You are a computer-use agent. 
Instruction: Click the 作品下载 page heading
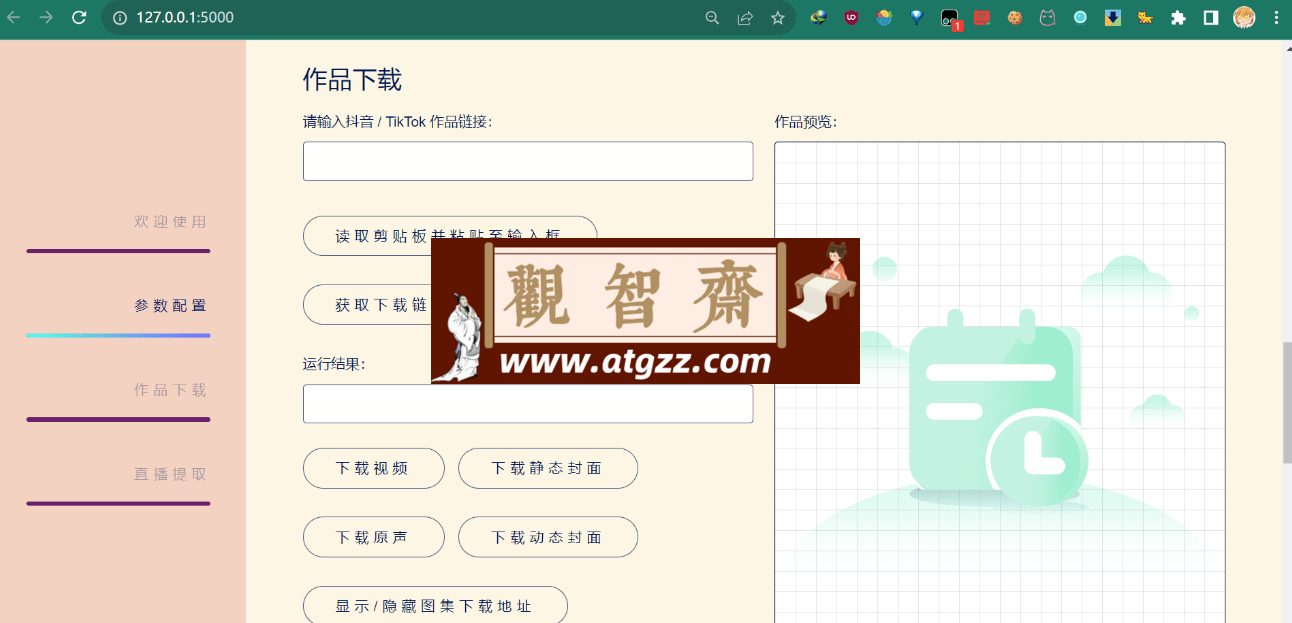coord(352,79)
